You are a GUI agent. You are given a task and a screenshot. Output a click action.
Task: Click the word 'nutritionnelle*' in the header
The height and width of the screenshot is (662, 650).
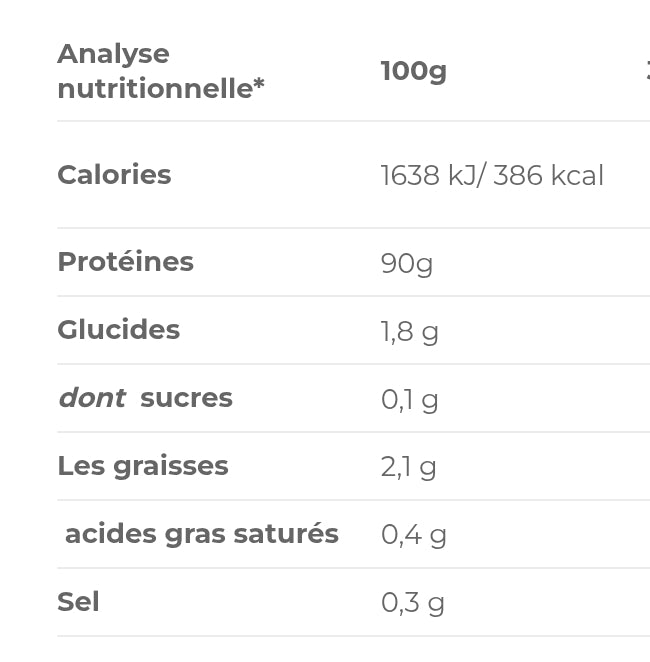161,89
